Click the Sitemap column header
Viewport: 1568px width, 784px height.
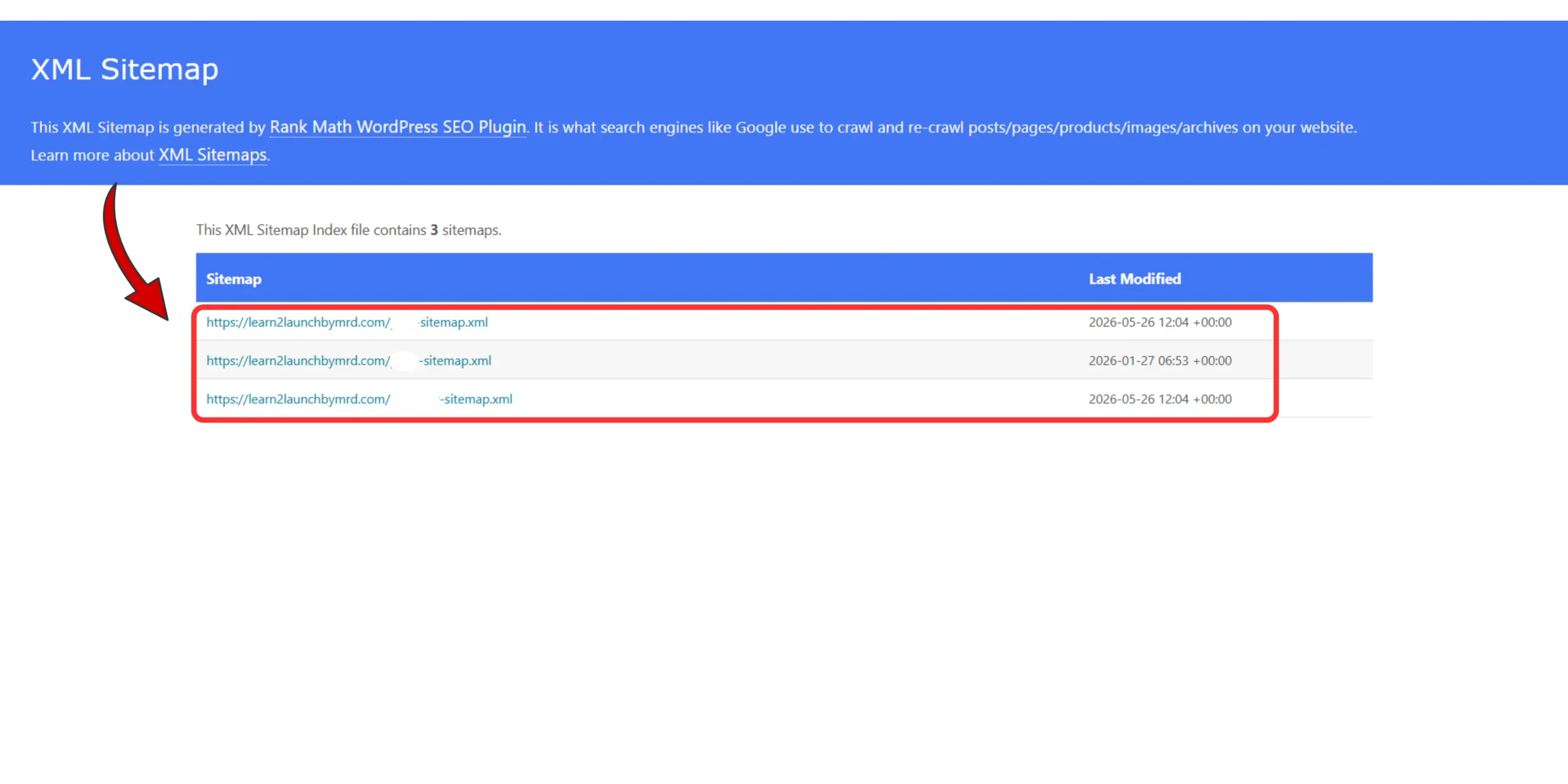click(233, 279)
